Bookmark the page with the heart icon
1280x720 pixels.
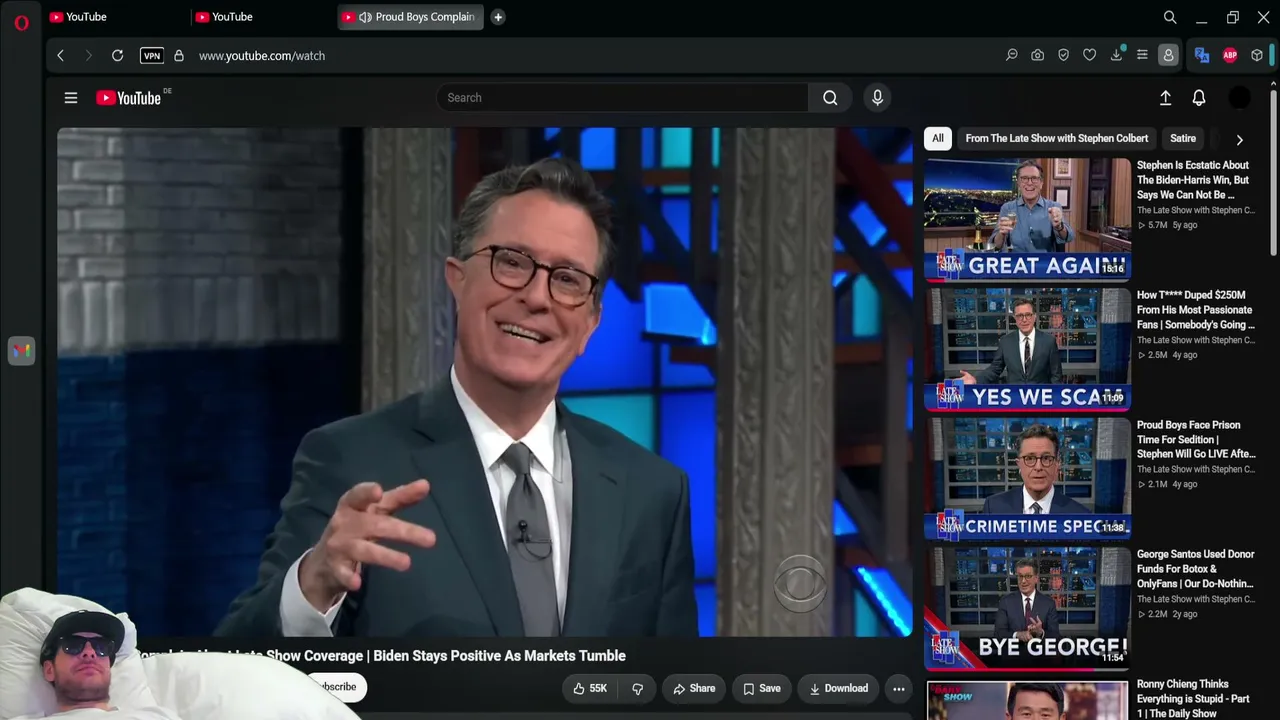pos(1090,56)
